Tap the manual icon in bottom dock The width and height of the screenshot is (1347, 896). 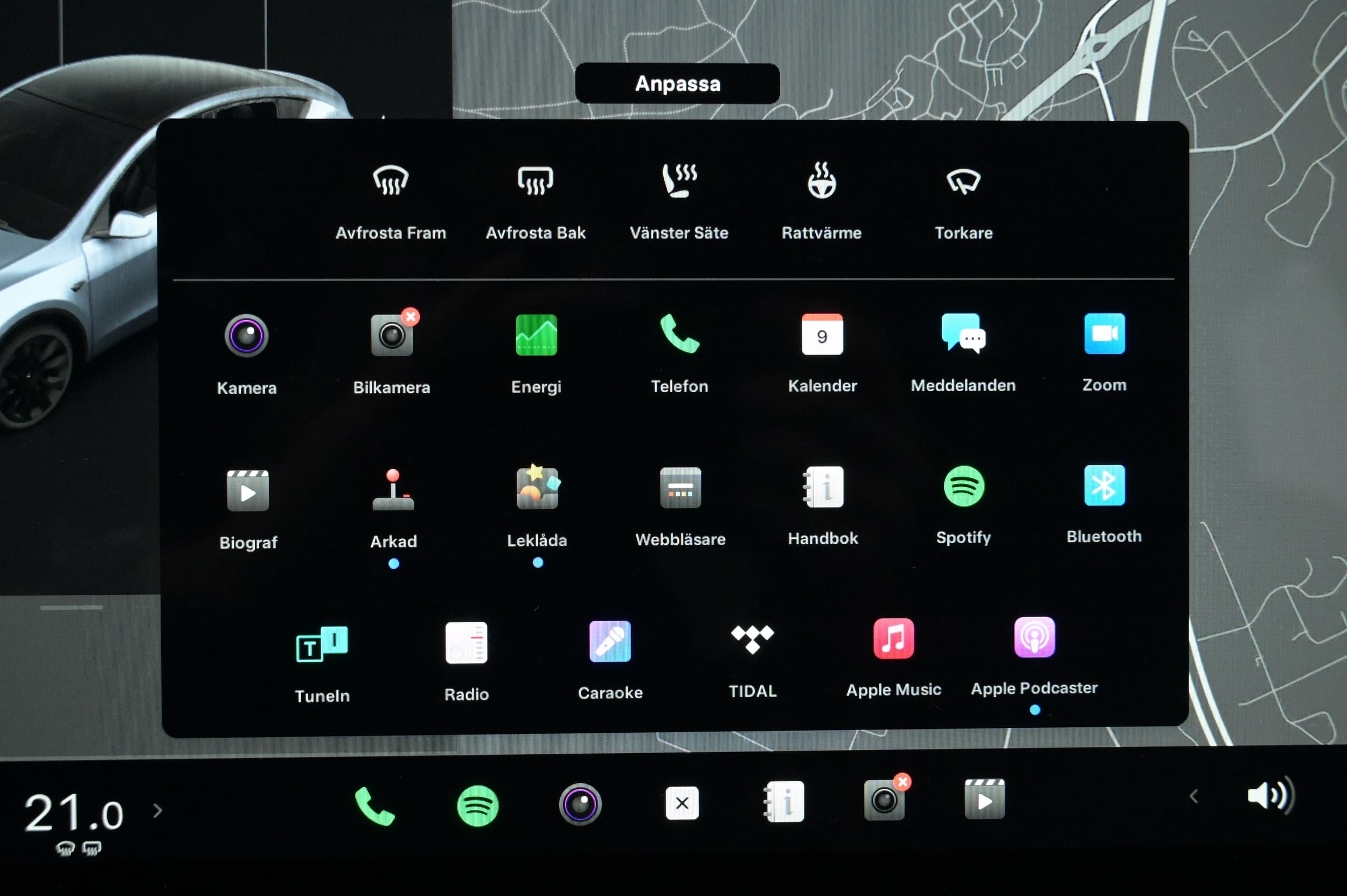pos(784,802)
